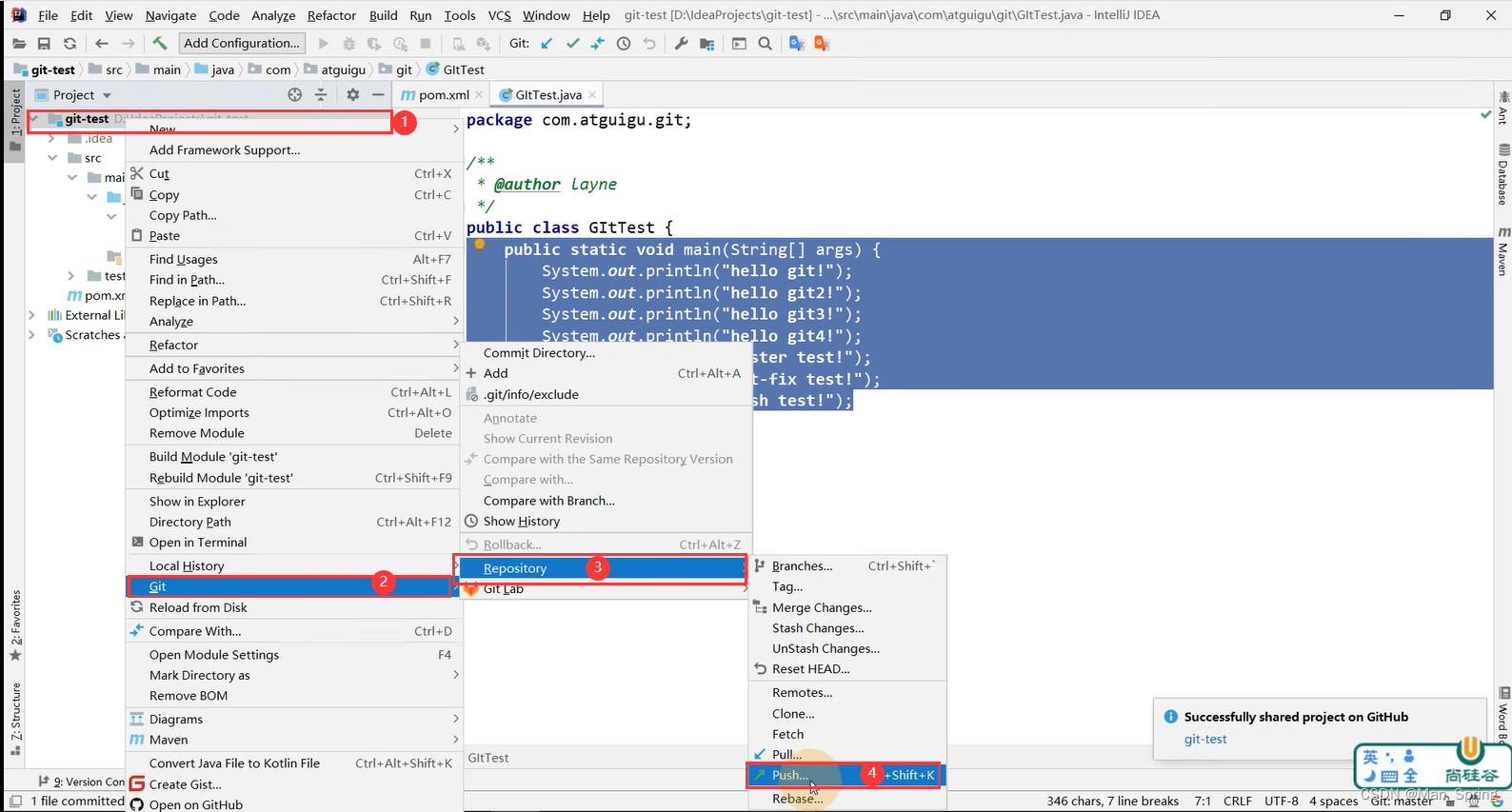The image size is (1512, 812).
Task: Click the Save All disk icon
Action: (x=44, y=44)
